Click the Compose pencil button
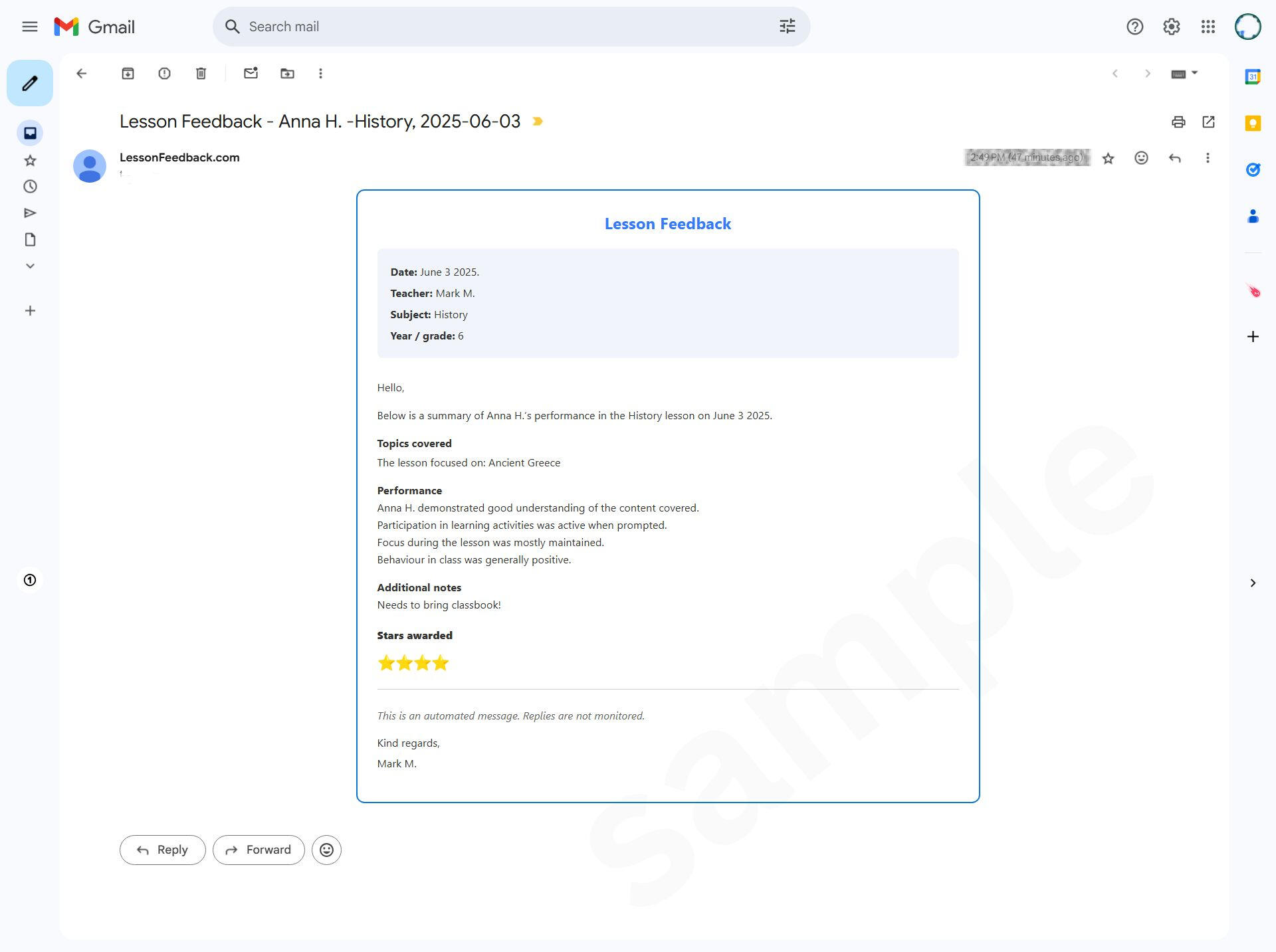The image size is (1276, 952). (30, 83)
